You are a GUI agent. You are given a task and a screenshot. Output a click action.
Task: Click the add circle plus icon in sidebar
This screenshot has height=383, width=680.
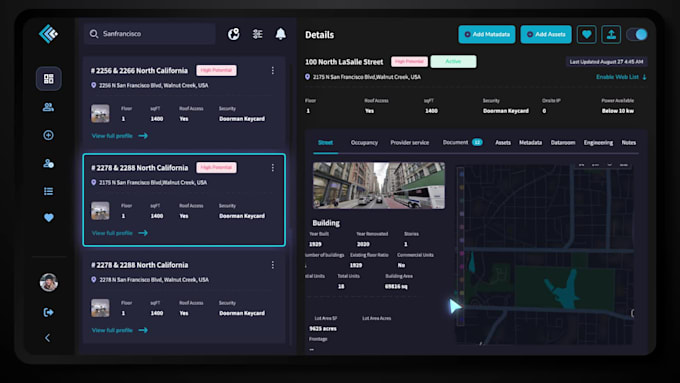pos(49,135)
